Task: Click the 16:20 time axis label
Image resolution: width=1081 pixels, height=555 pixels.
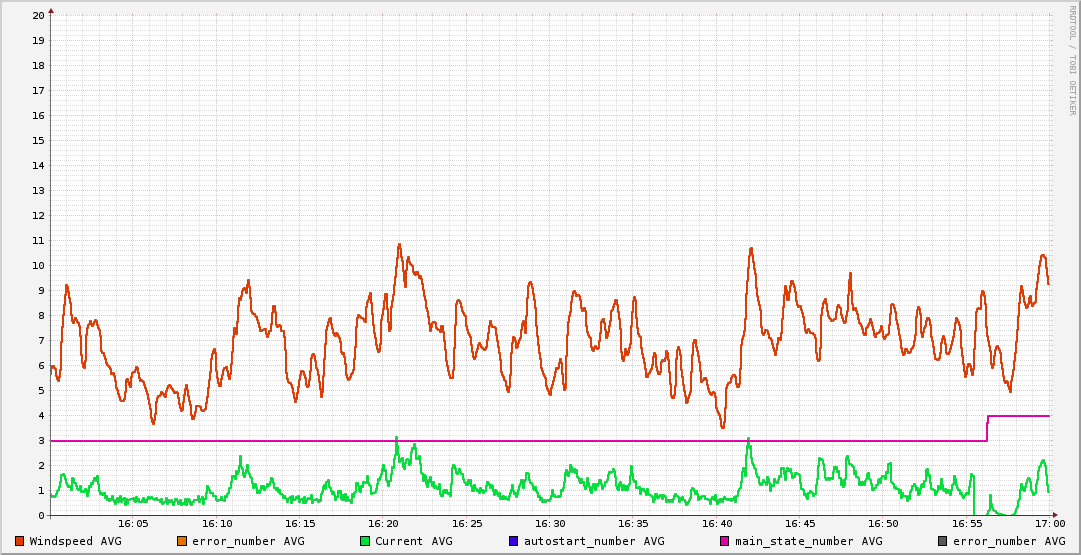Action: coord(384,524)
